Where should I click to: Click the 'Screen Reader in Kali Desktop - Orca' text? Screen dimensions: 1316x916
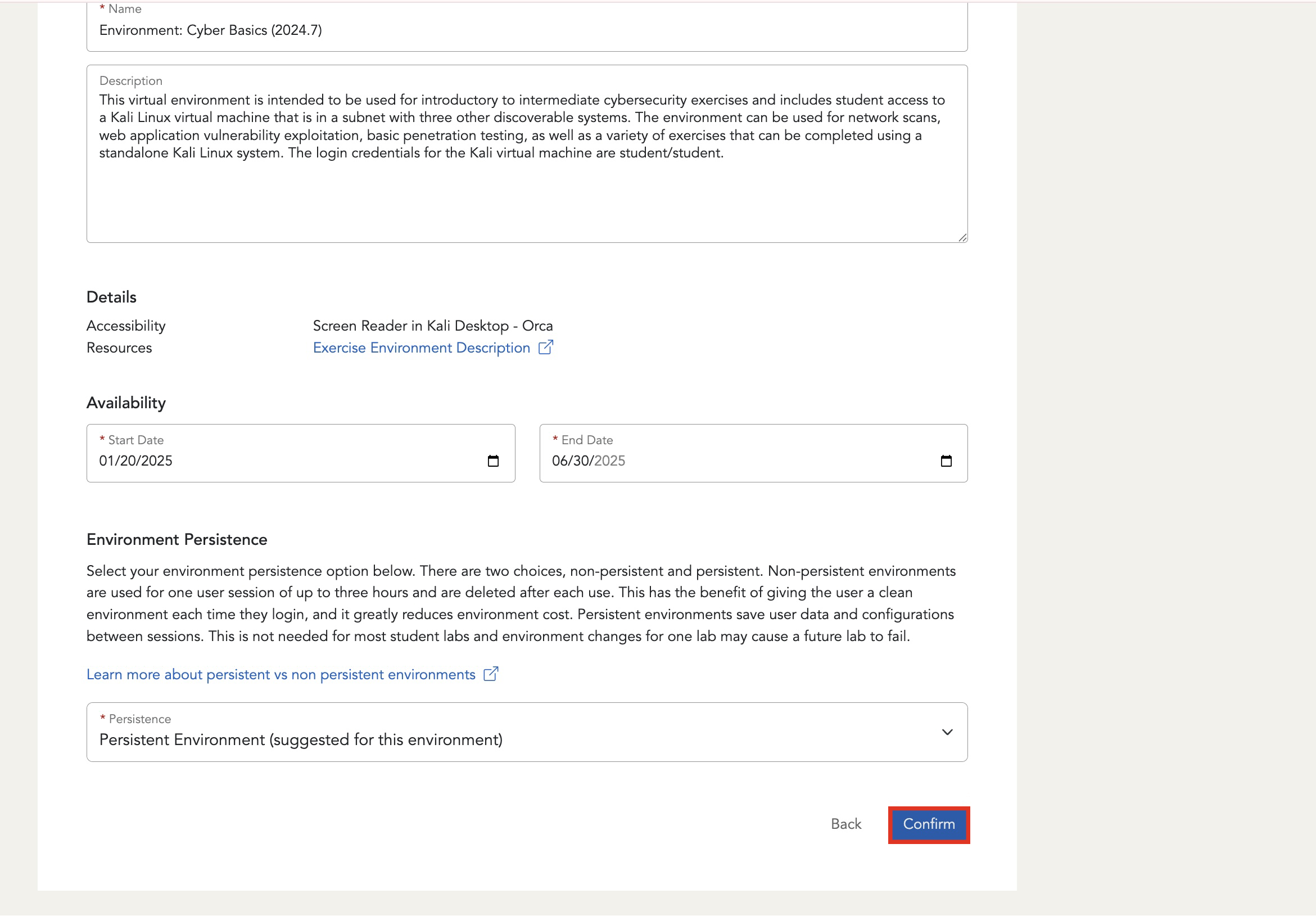click(433, 326)
